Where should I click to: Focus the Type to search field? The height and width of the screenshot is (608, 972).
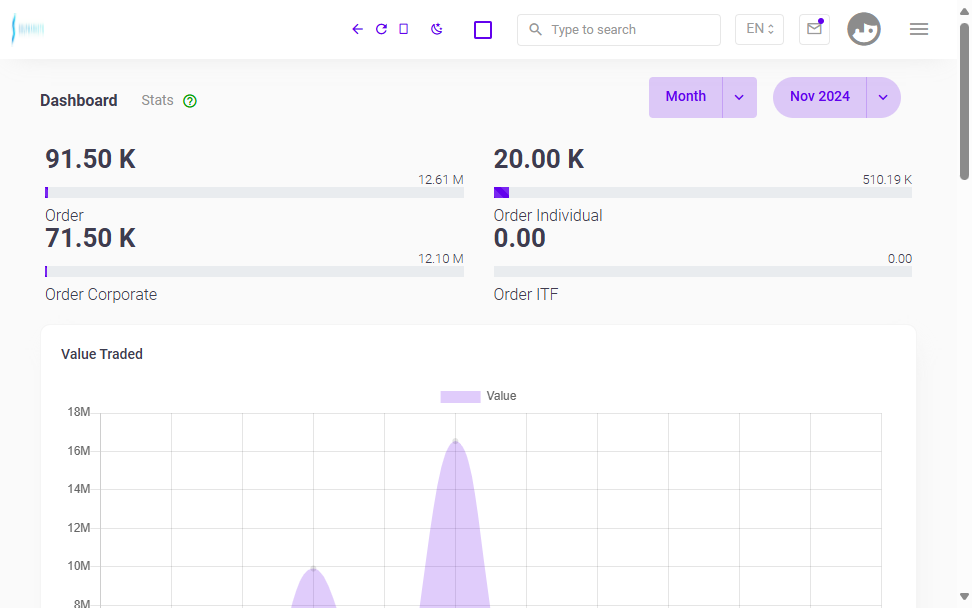tap(619, 30)
